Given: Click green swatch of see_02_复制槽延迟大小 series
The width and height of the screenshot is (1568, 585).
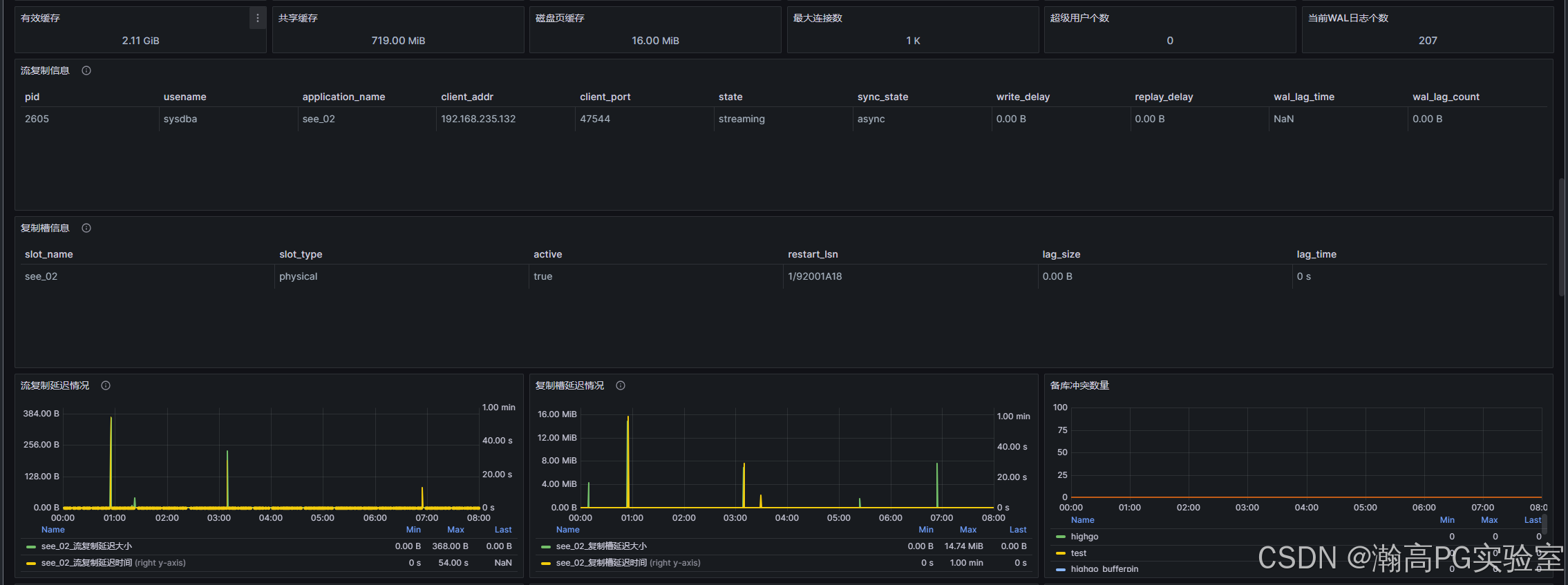Looking at the screenshot, I should 546,546.
